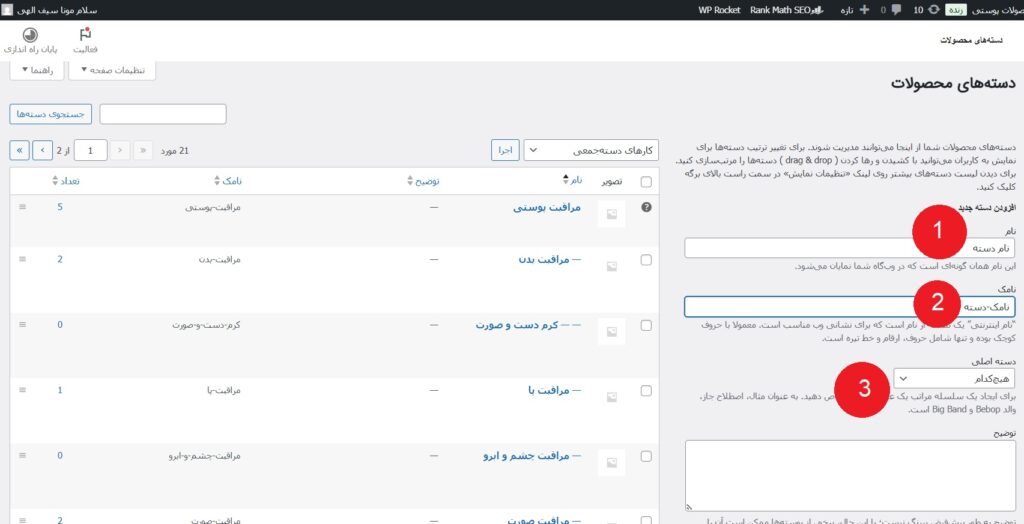Click the drag handle of مراقبت بدن row
1024x524 pixels.
coord(23,259)
